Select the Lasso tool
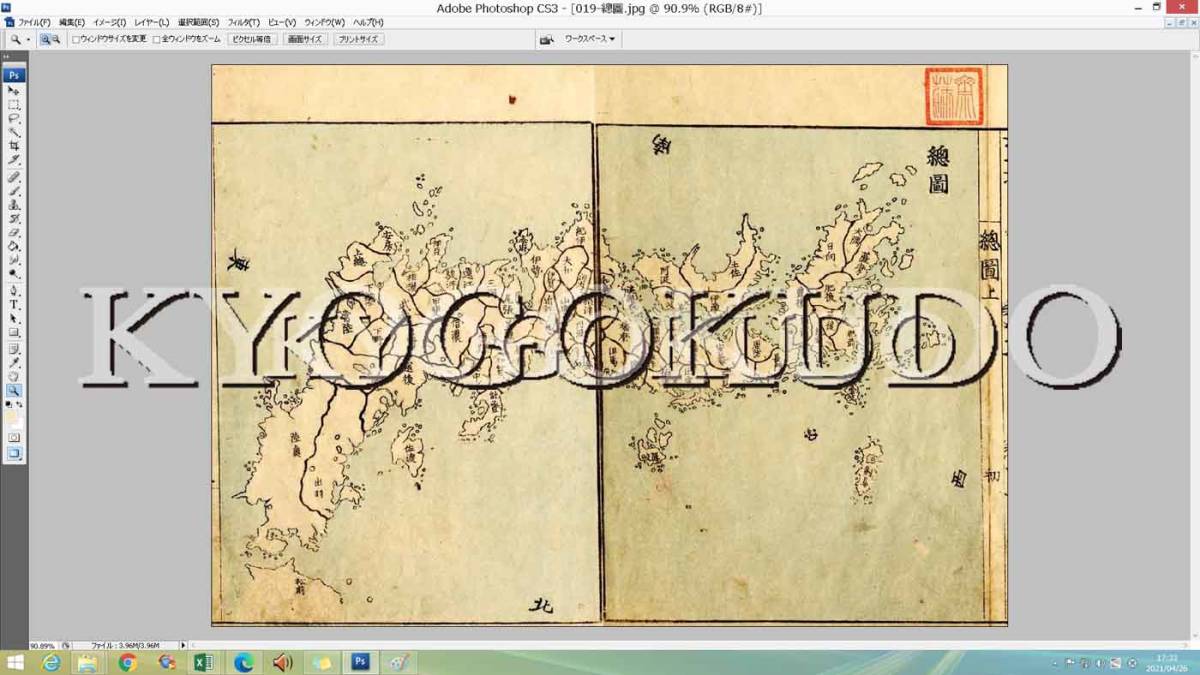Screen dimensions: 1200x675 (14, 119)
